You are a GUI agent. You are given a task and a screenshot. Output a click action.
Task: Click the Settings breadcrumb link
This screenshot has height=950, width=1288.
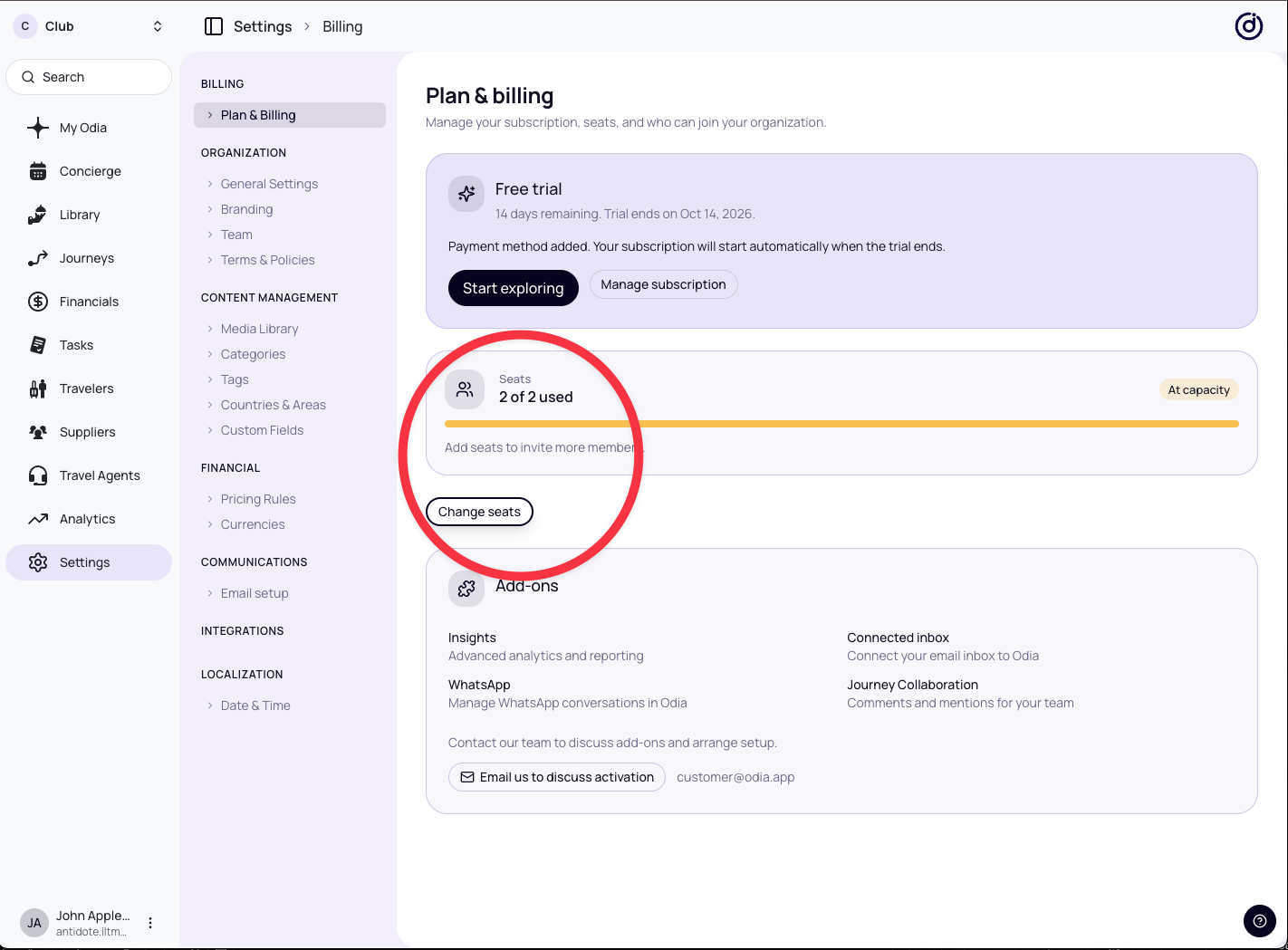263,26
